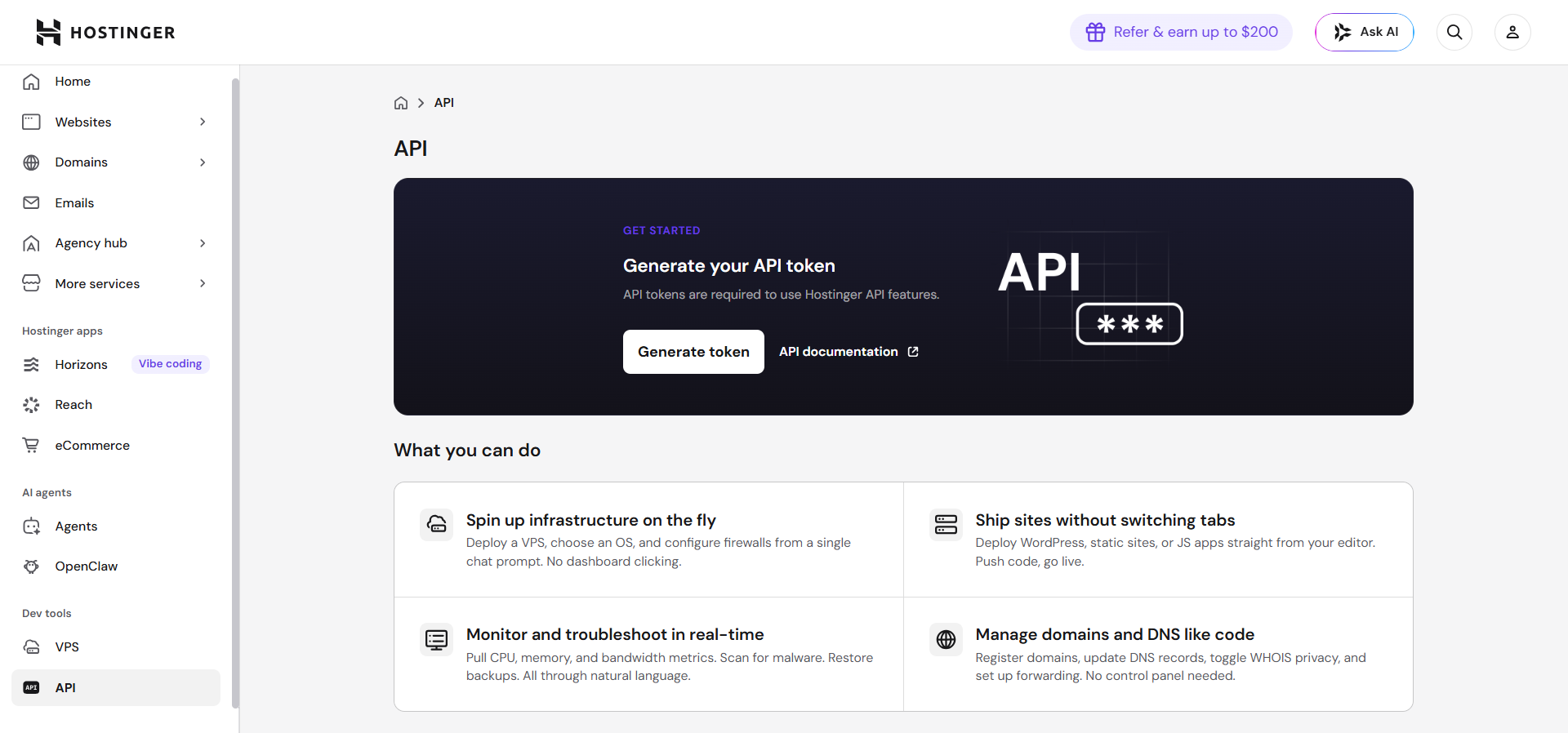Click the More services icon
Image resolution: width=1568 pixels, height=733 pixels.
(31, 283)
